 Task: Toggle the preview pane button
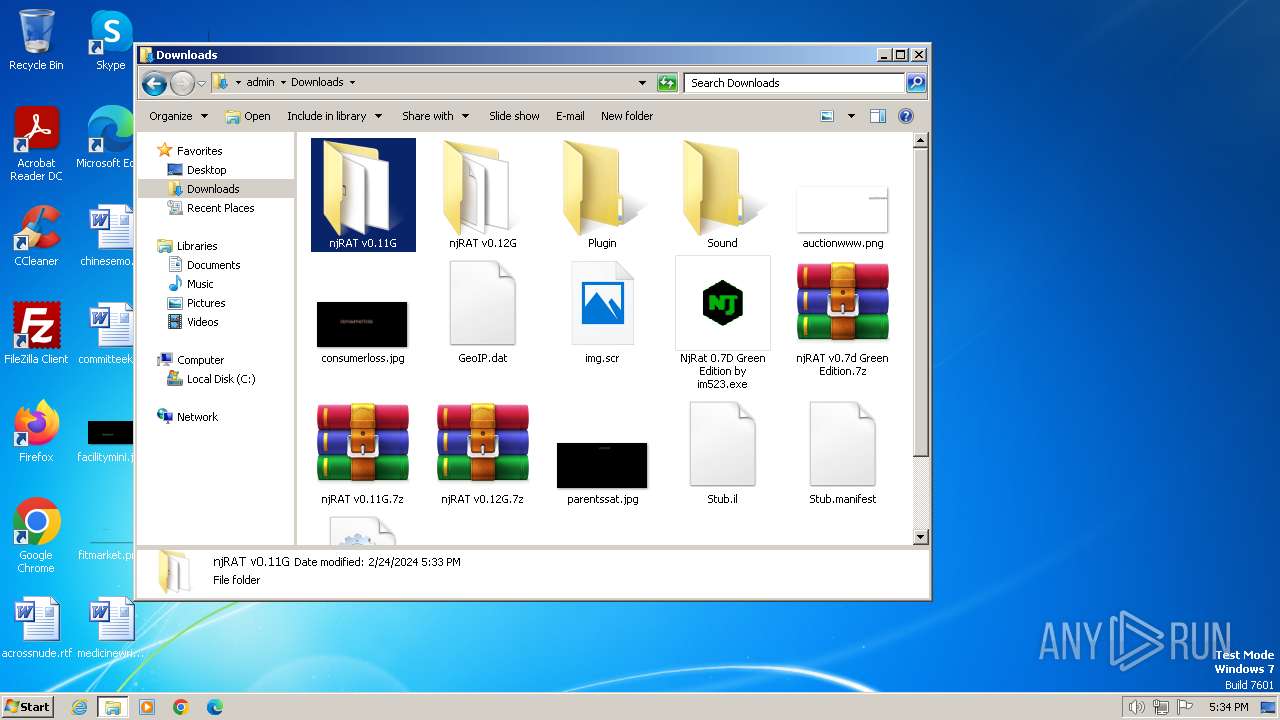877,116
